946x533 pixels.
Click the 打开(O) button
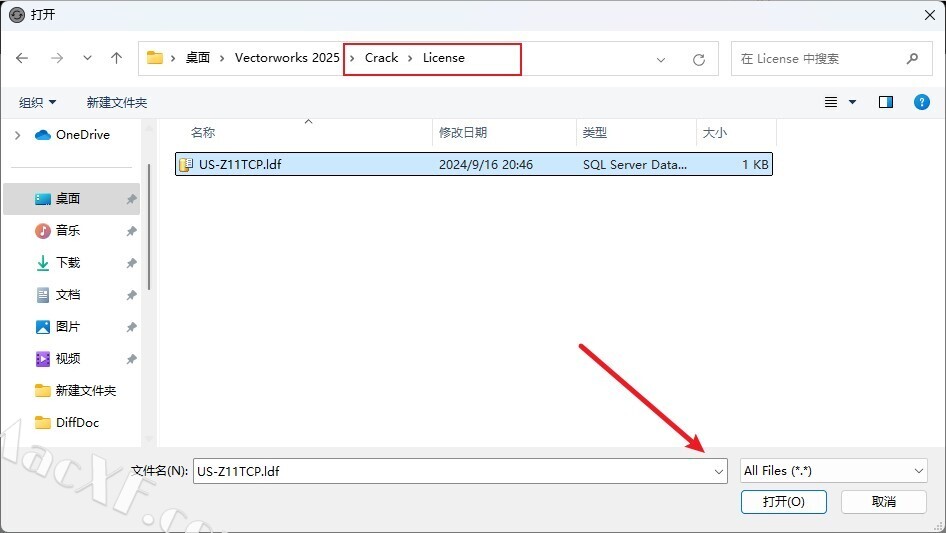coord(784,502)
